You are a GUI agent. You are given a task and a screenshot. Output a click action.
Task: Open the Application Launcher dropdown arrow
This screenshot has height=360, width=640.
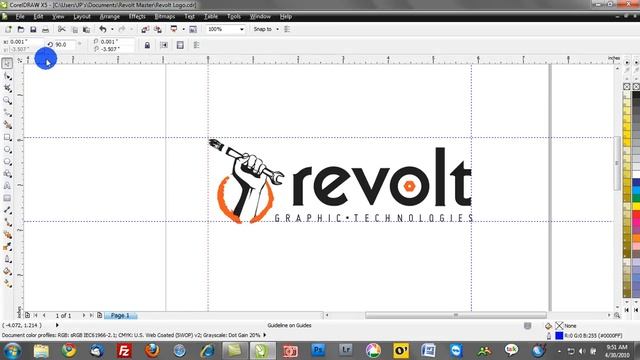point(183,29)
